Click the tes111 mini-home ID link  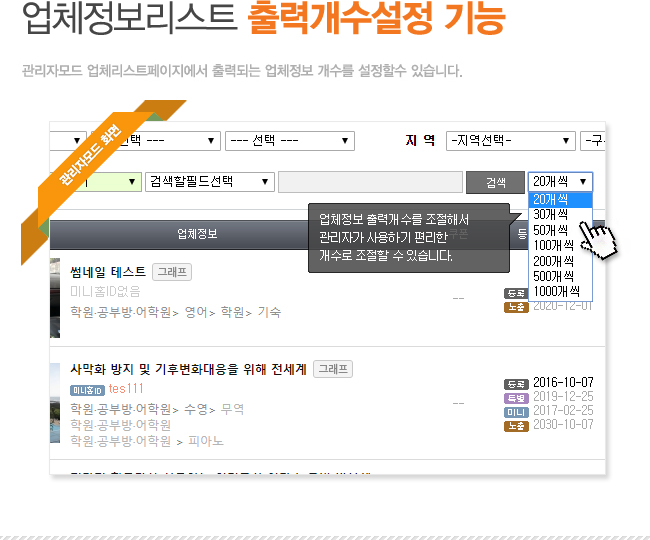(x=126, y=389)
